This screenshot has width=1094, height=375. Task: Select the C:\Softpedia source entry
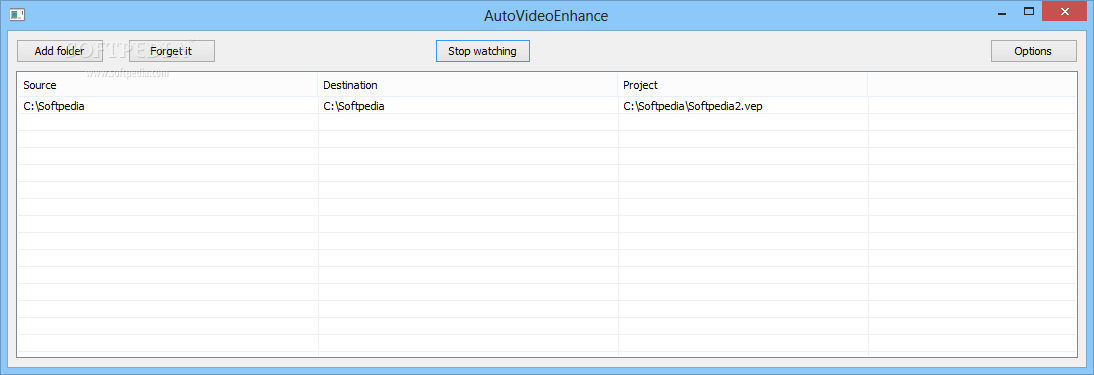coord(167,106)
